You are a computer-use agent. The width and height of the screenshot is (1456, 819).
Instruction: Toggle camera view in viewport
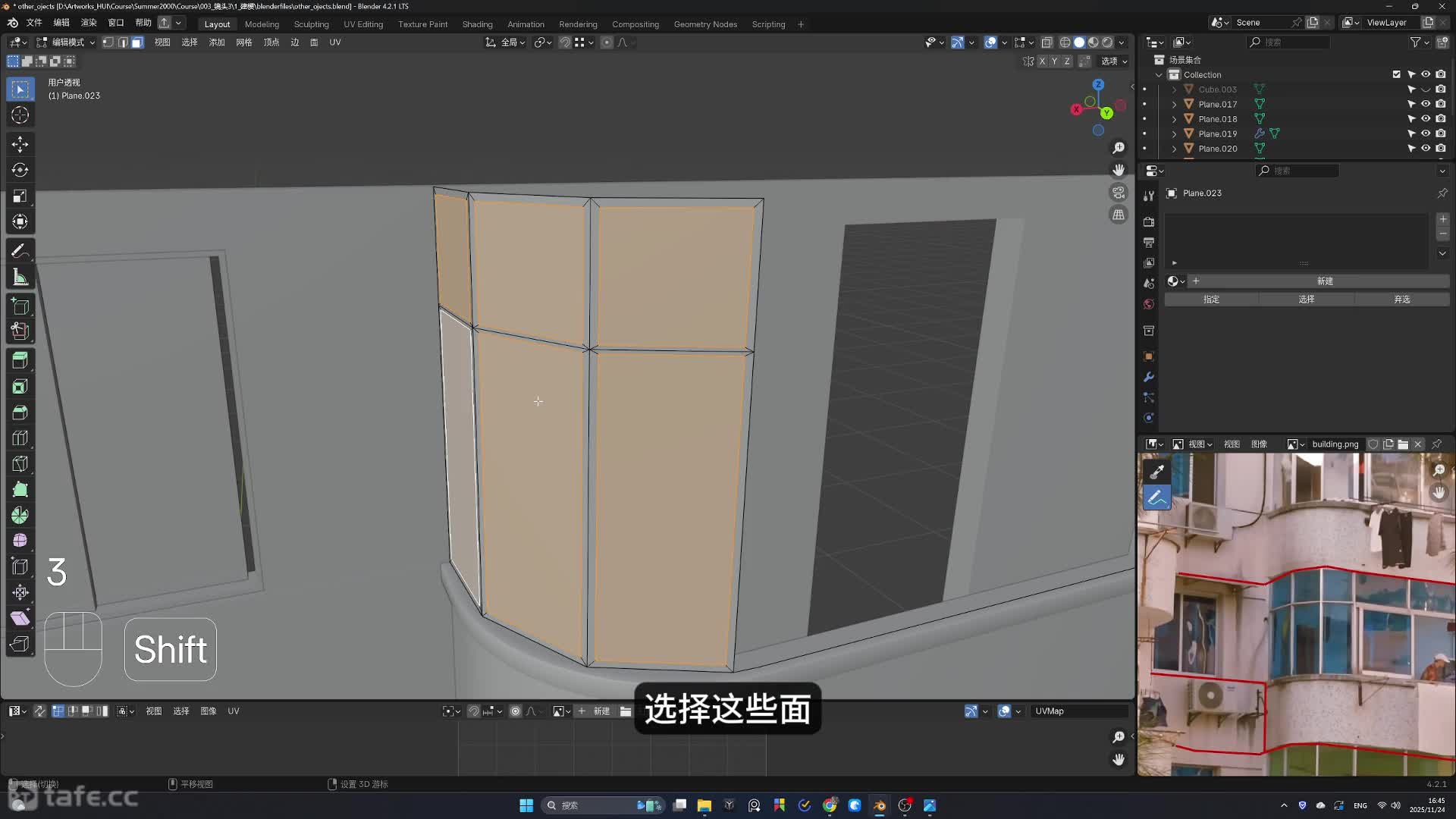pos(1119,192)
